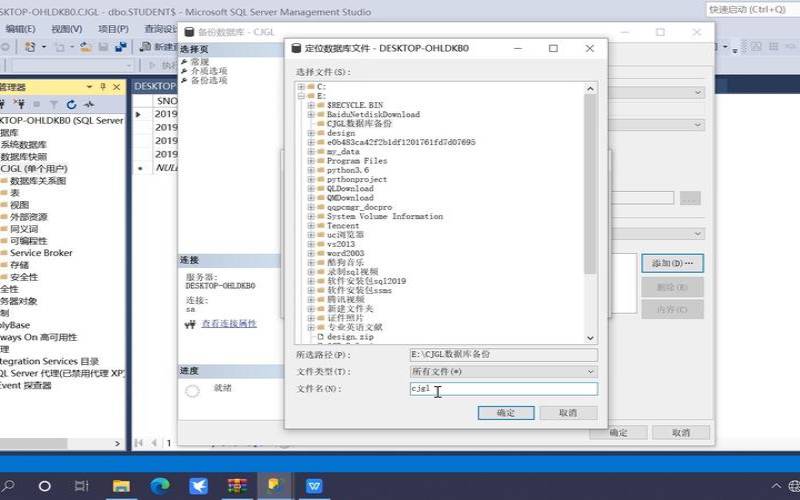Image resolution: width=800 pixels, height=500 pixels.
Task: Collapse the E: drive node
Action: coord(301,96)
